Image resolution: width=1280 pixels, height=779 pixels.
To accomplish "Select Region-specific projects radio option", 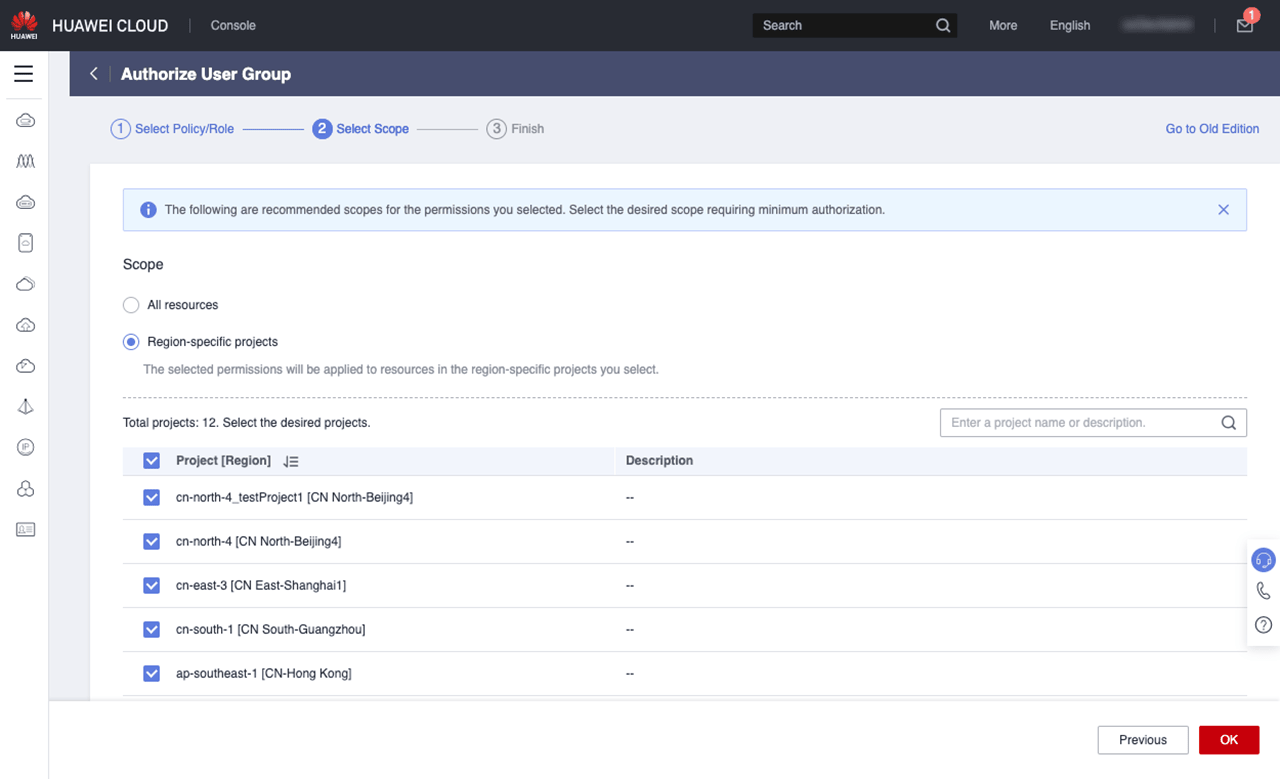I will pyautogui.click(x=131, y=342).
